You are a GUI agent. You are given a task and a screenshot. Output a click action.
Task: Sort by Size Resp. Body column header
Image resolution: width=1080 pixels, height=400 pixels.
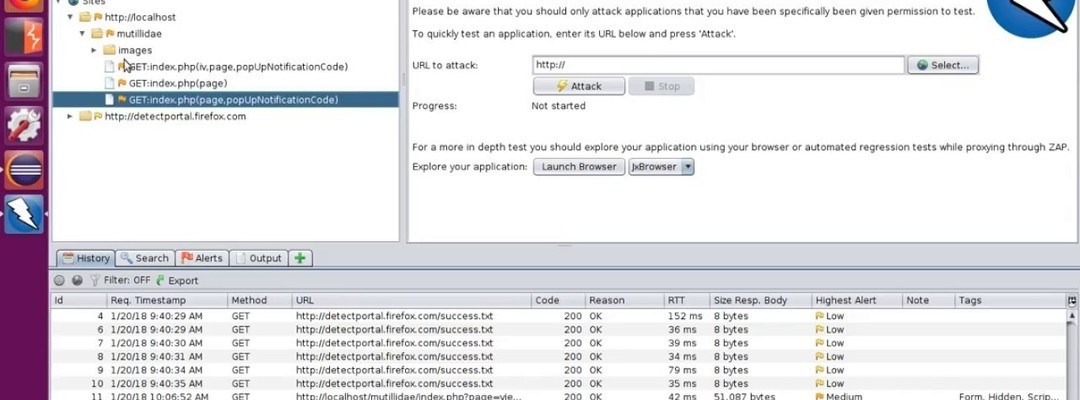click(x=760, y=301)
